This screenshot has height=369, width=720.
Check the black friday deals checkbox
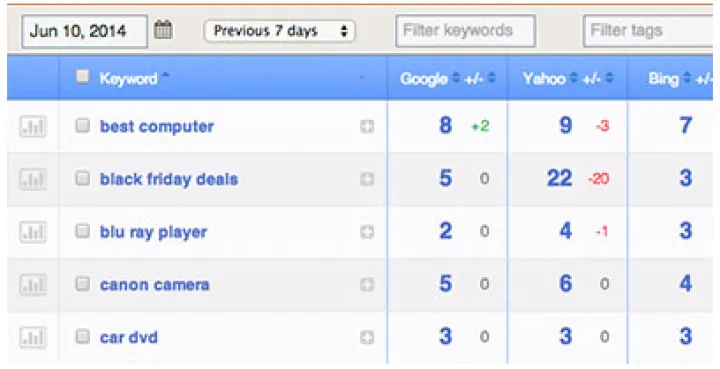point(83,178)
